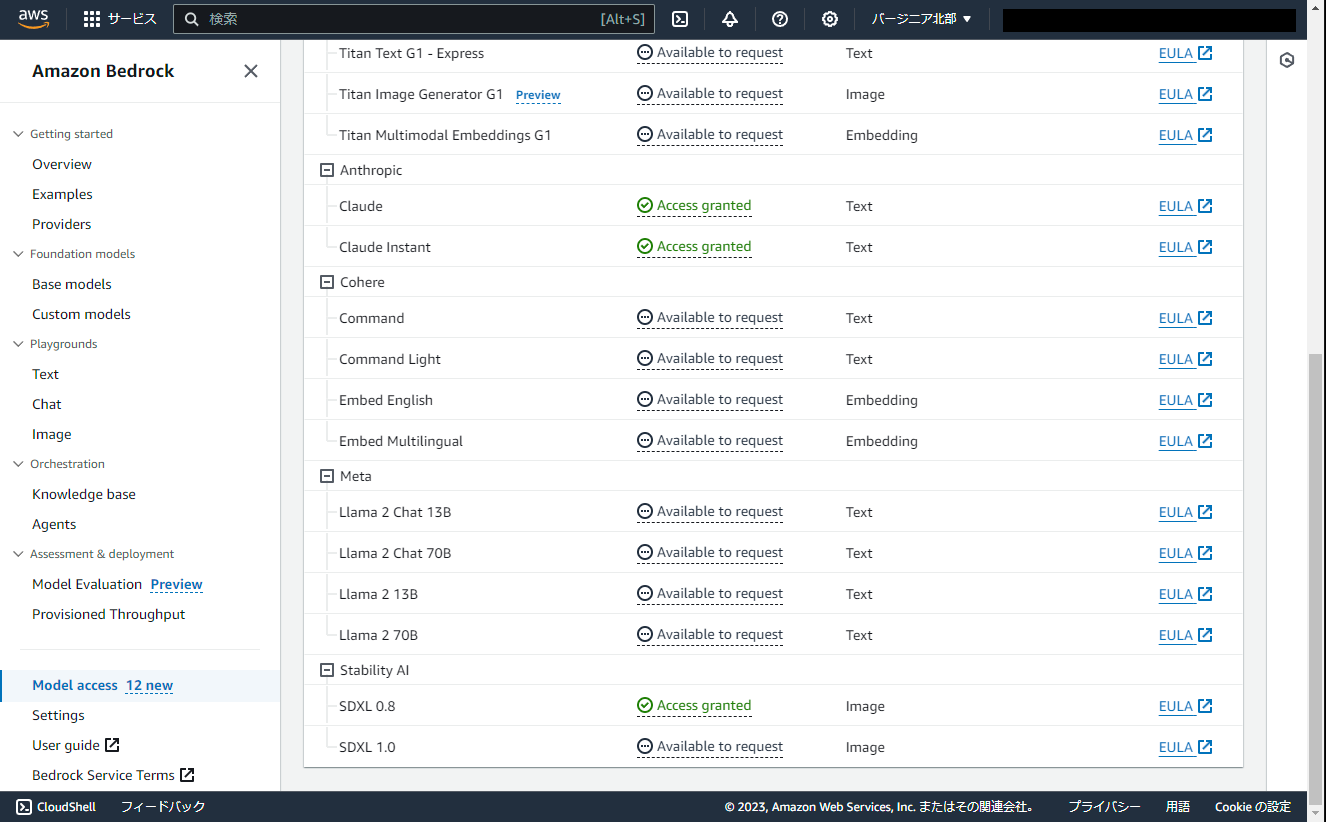Click the pending icon for Command status
This screenshot has width=1326, height=822.
[x=645, y=318]
